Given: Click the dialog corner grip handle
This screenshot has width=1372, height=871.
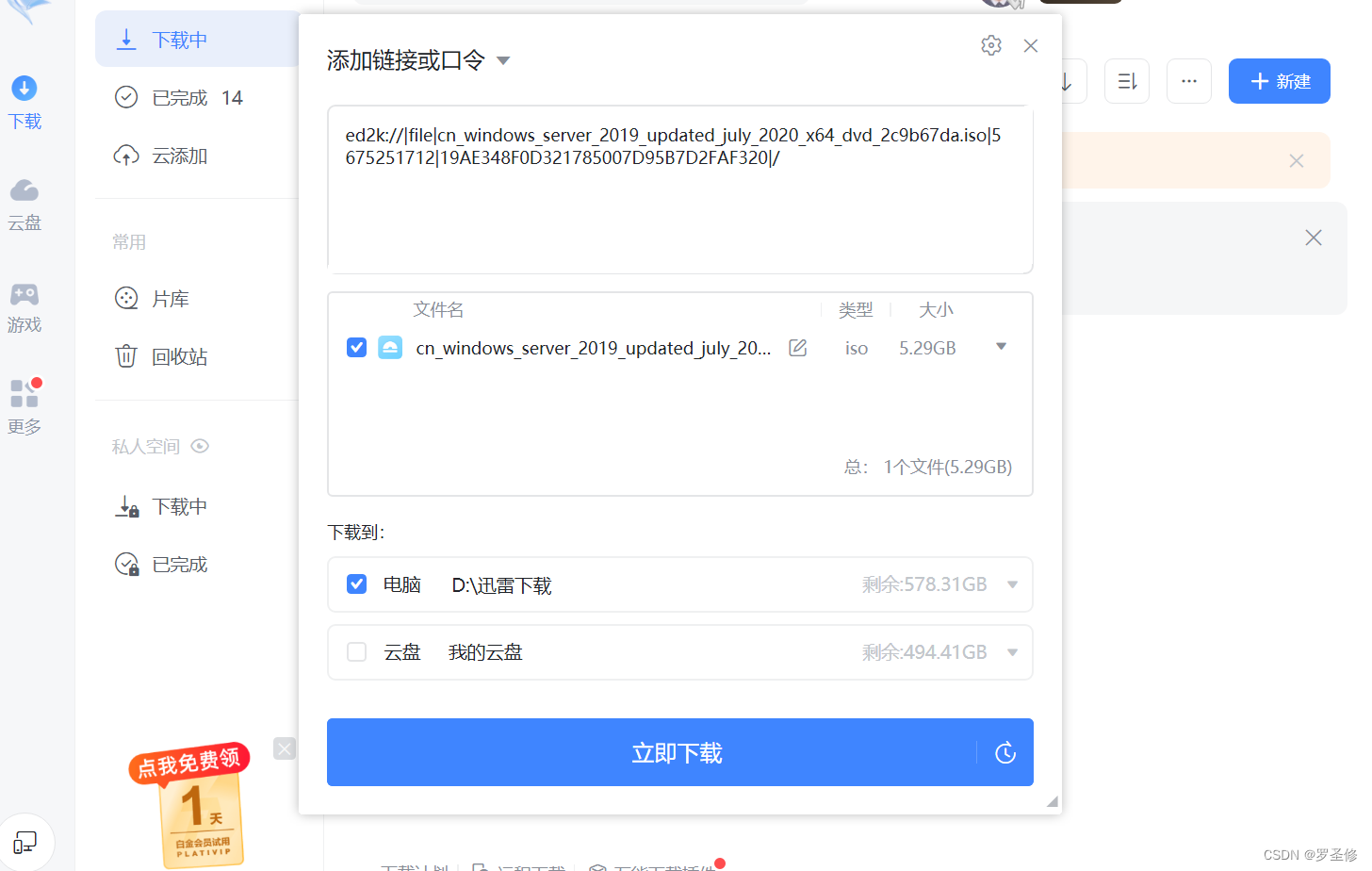Looking at the screenshot, I should click(1053, 801).
